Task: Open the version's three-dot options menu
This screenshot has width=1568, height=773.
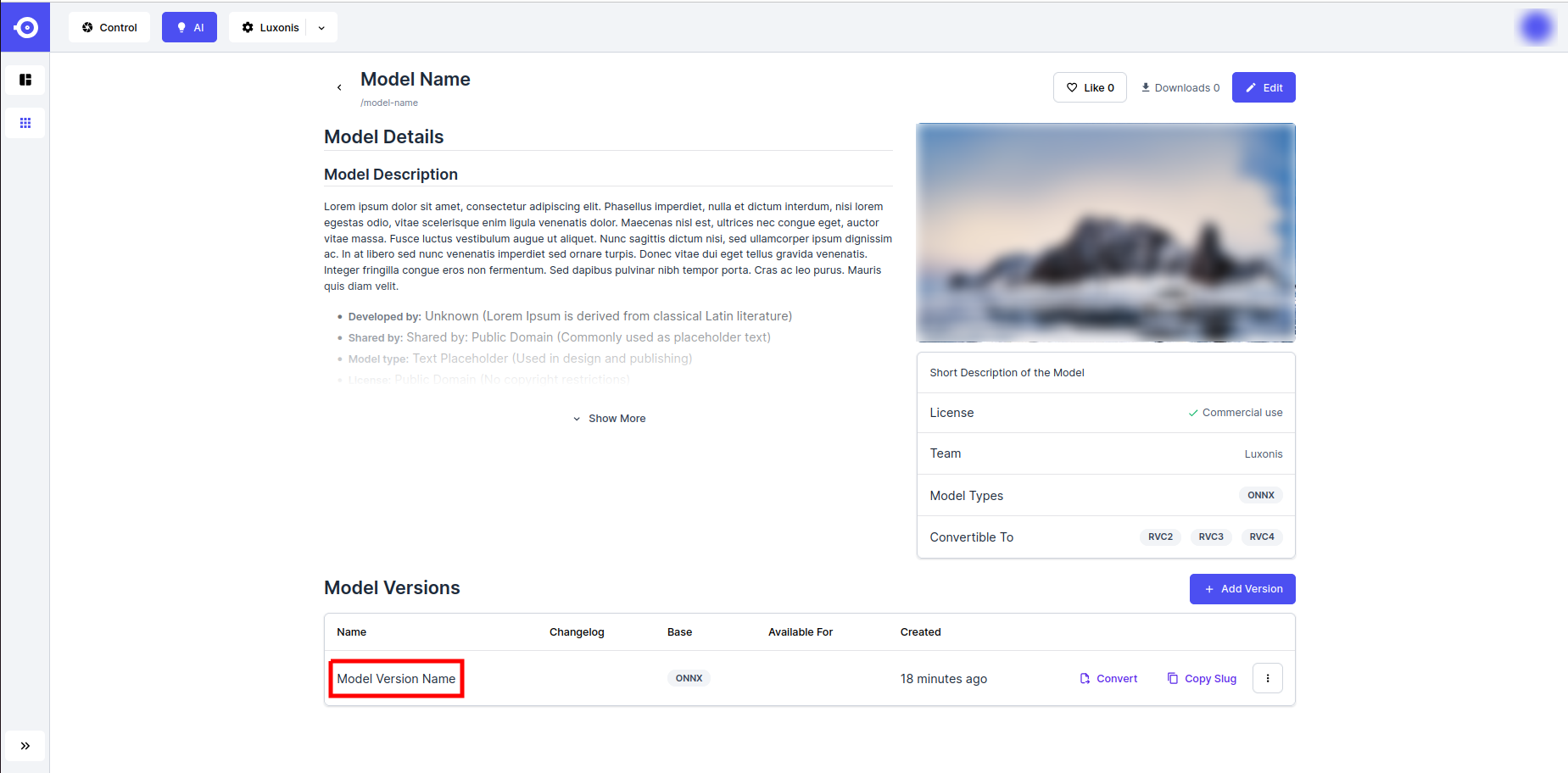Action: (1267, 678)
